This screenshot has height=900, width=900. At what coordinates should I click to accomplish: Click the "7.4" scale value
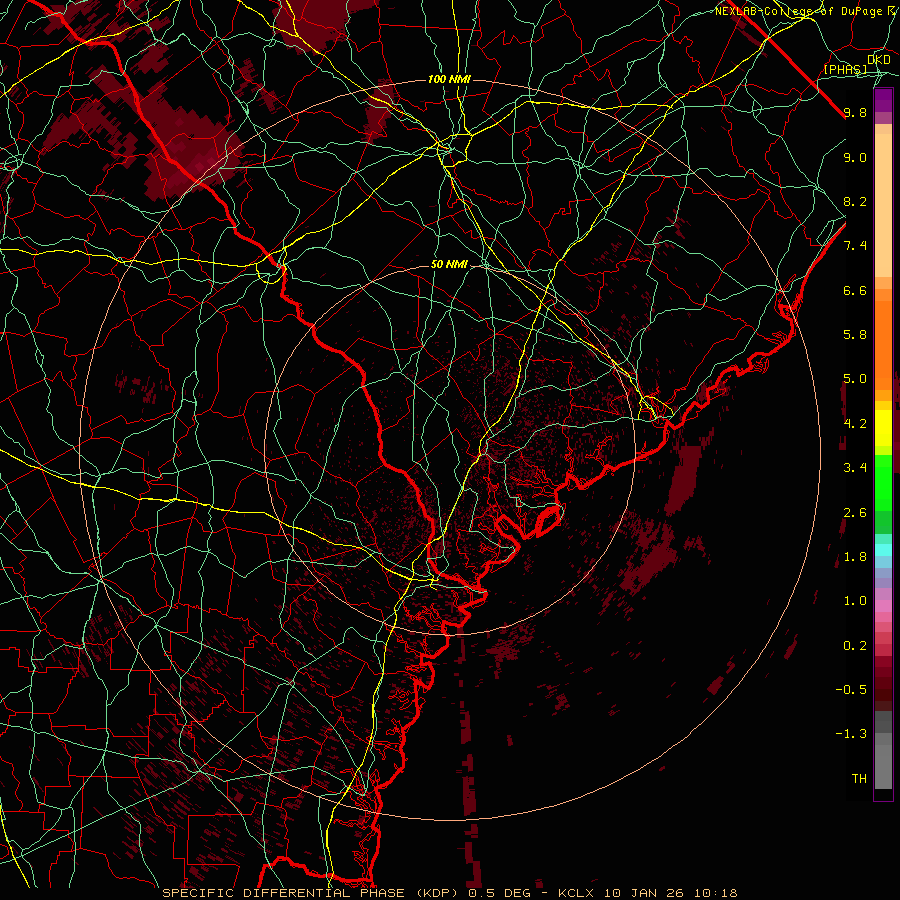pyautogui.click(x=855, y=246)
